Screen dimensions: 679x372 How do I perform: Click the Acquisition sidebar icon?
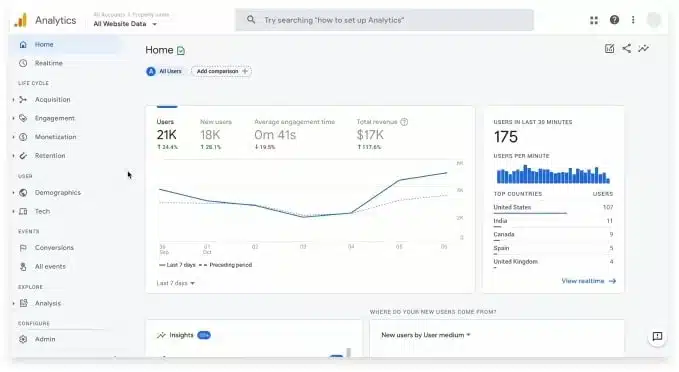(23, 100)
